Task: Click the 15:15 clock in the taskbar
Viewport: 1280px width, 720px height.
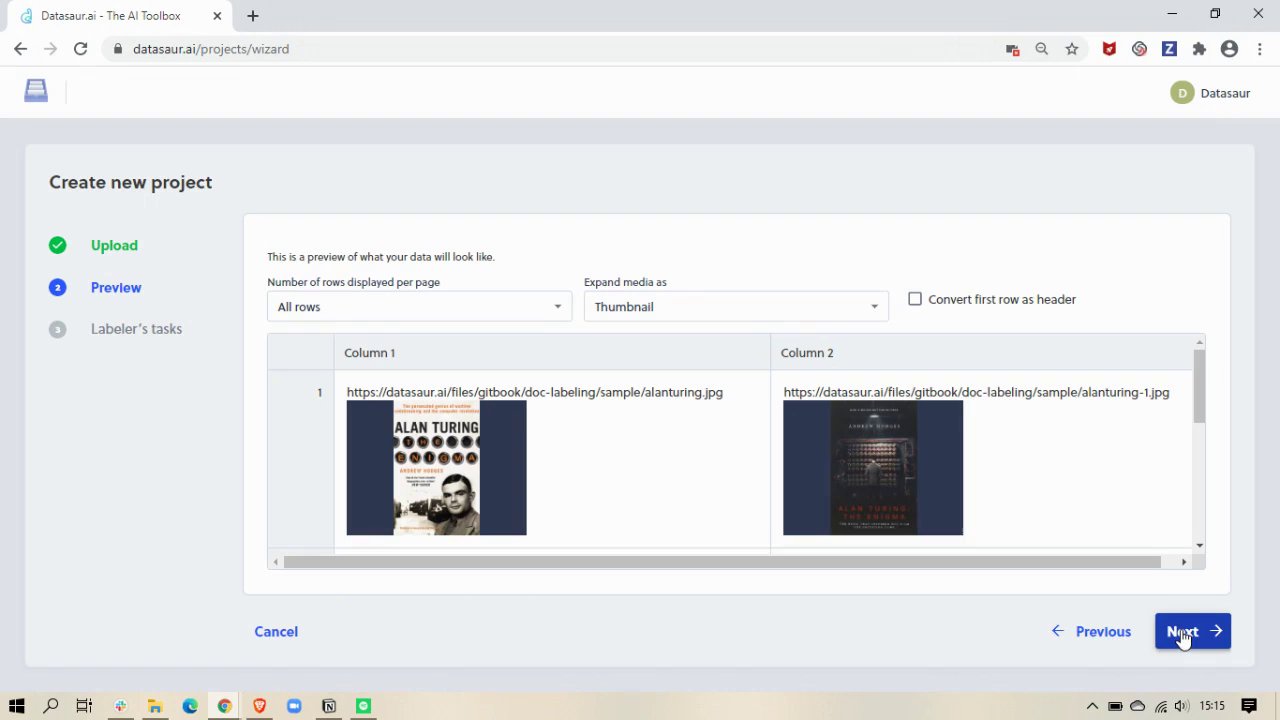Action: click(x=1212, y=706)
